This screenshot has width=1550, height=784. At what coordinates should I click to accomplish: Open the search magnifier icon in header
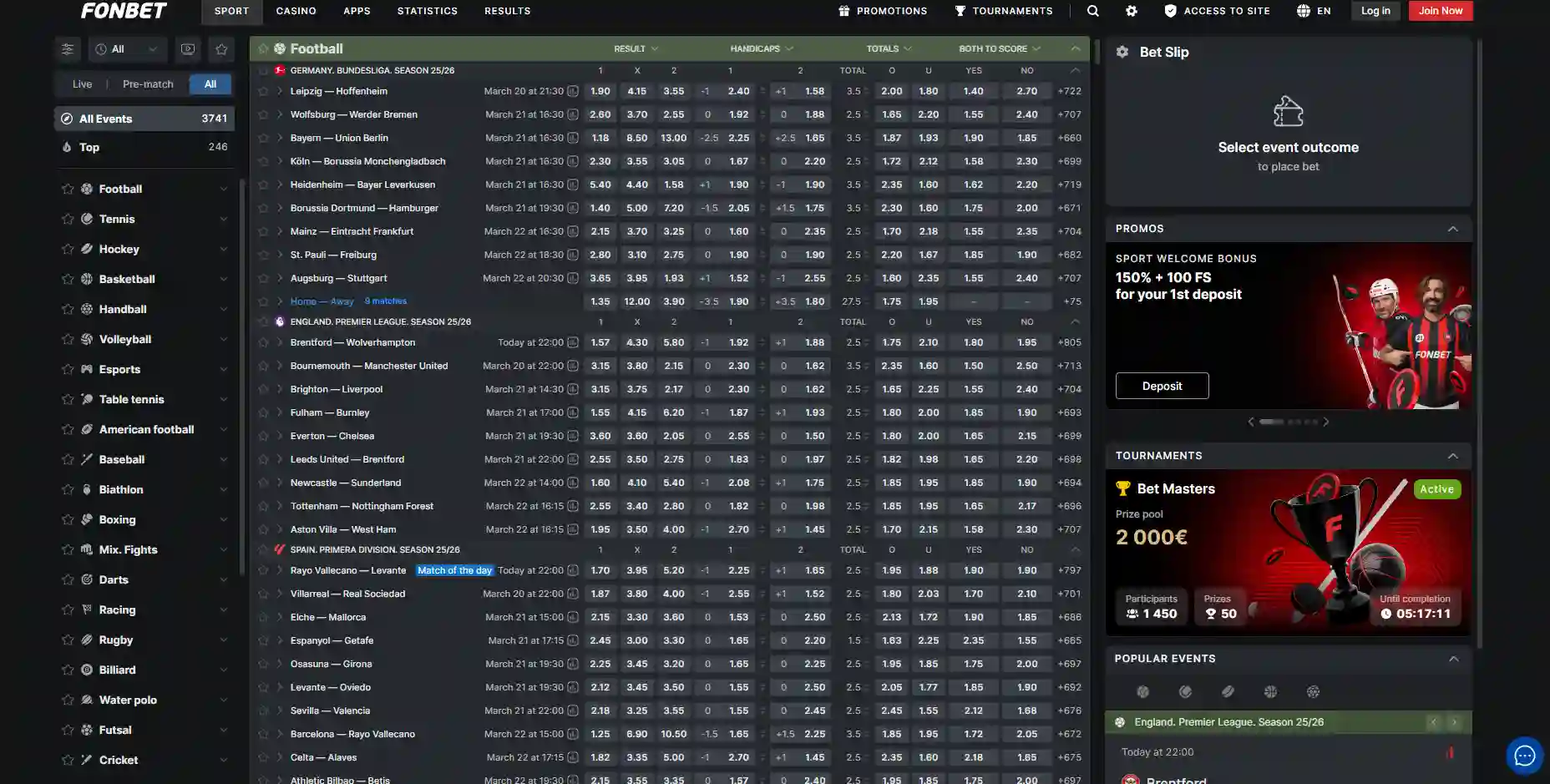[1092, 11]
